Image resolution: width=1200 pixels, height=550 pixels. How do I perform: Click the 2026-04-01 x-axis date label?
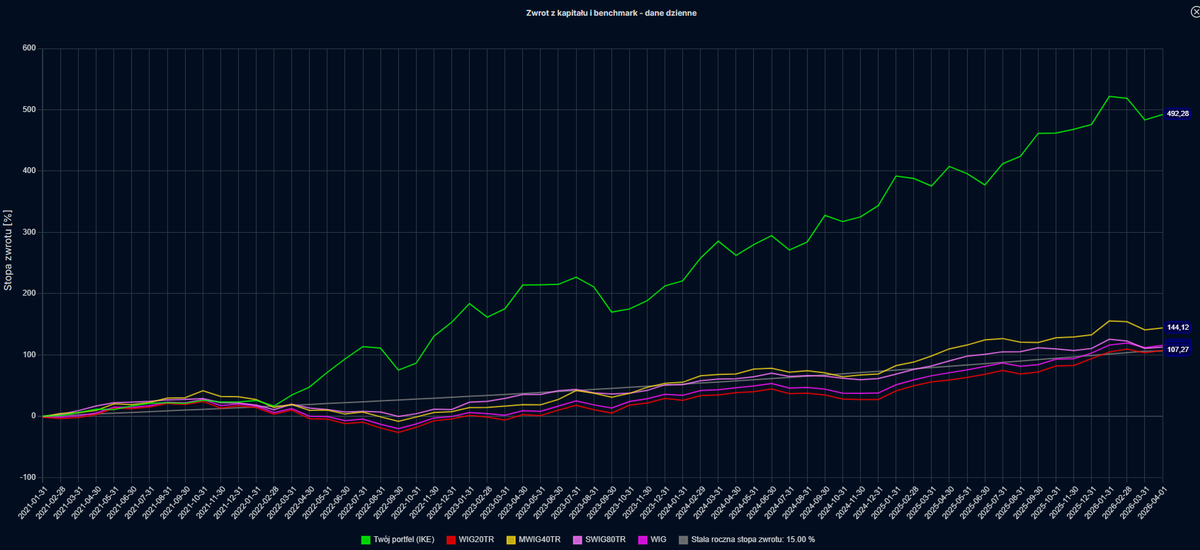point(1151,502)
